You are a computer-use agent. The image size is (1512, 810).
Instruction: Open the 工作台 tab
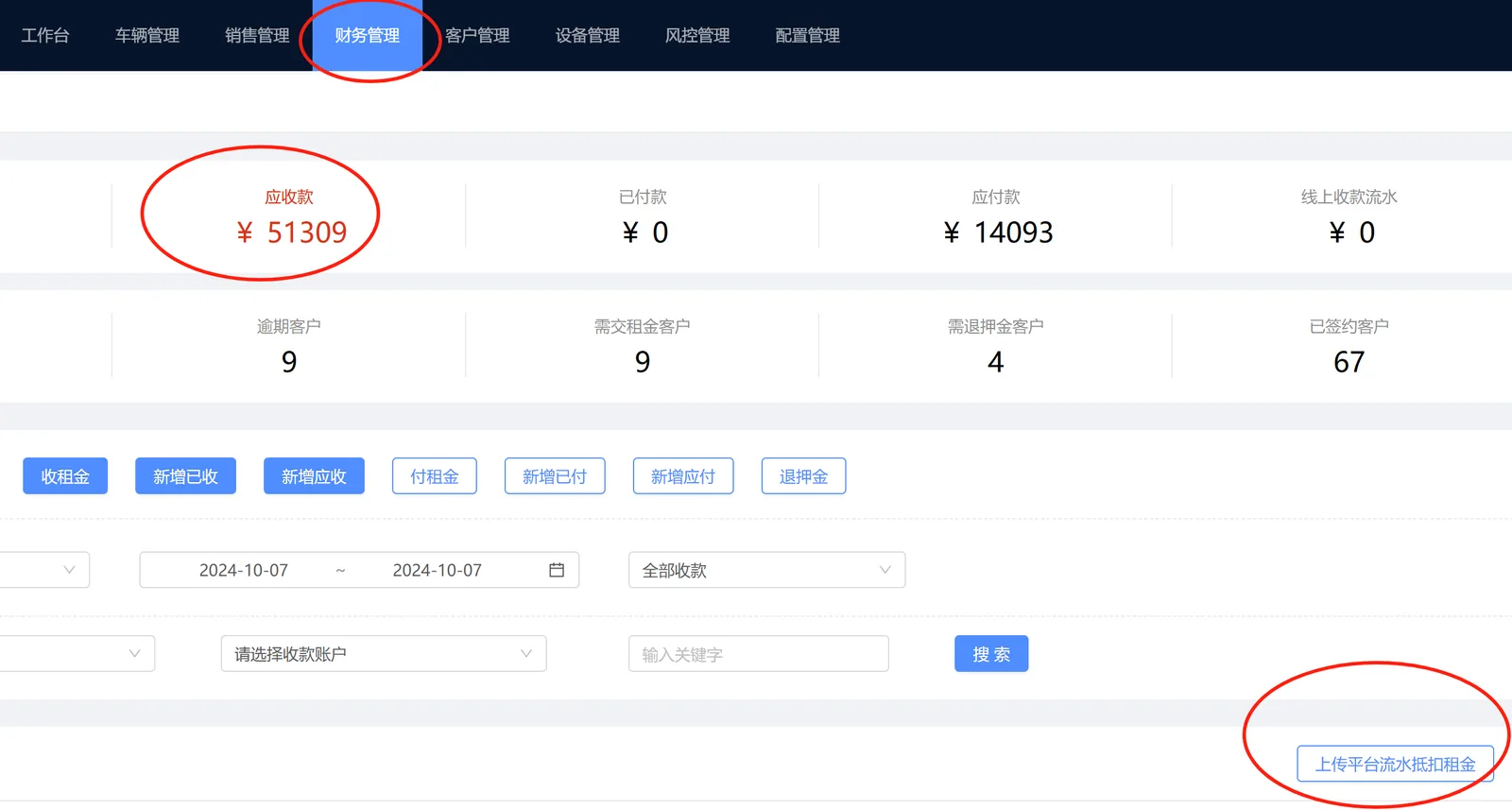[45, 35]
